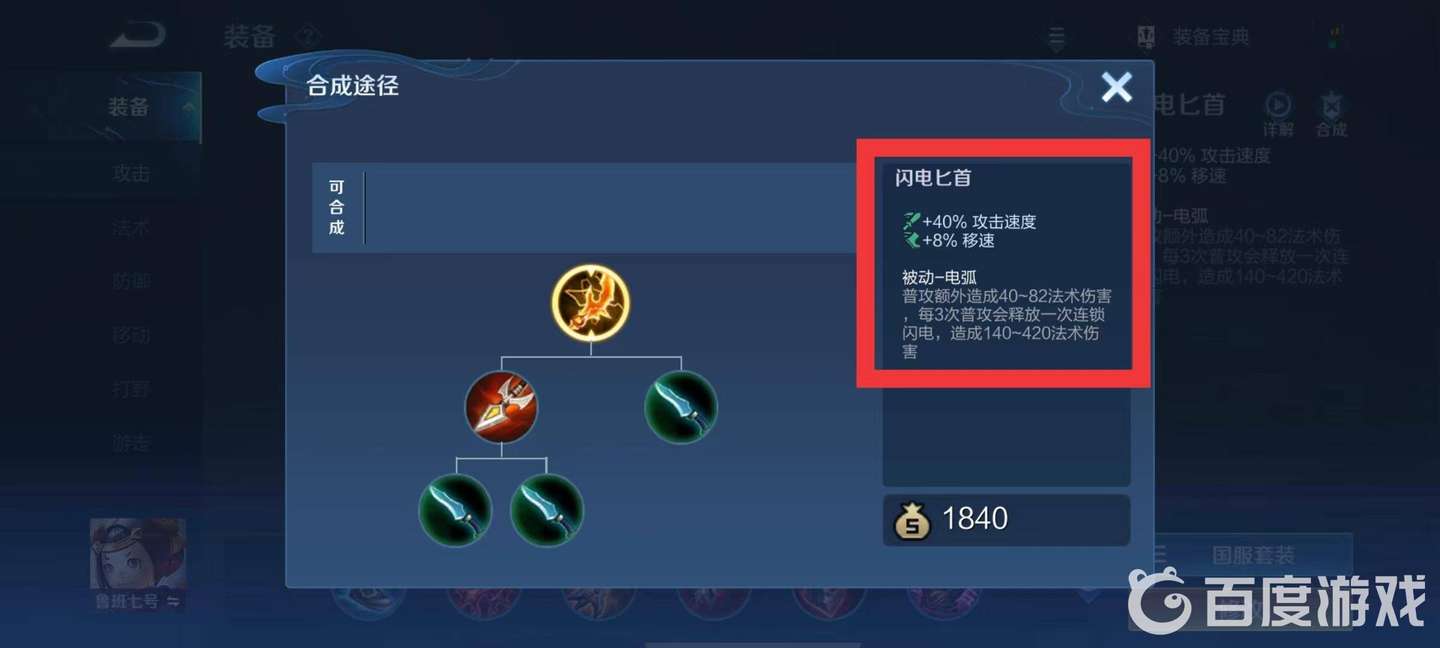Select the 打野 category tab
1440x648 pixels.
pyautogui.click(x=131, y=389)
